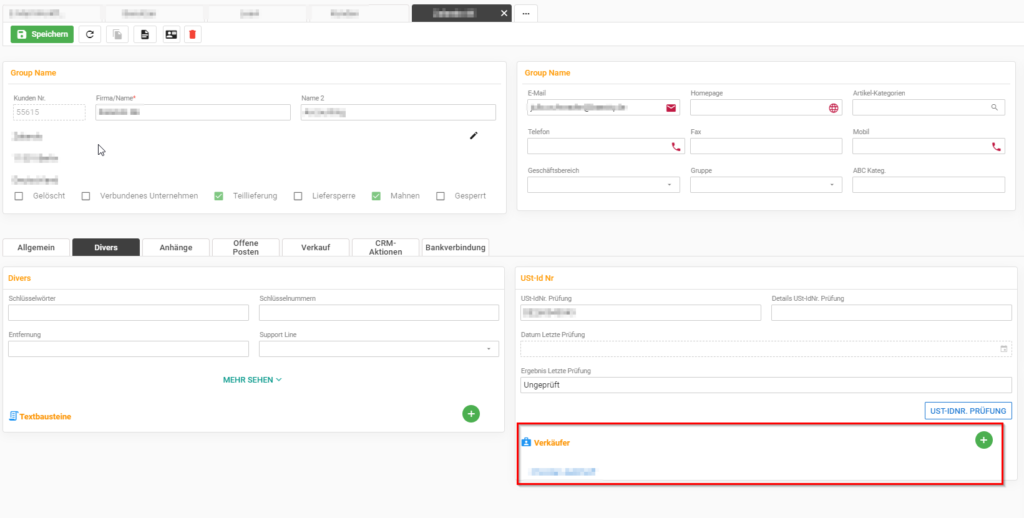Open the Gruppe dropdown
Screen dimensions: 1024x518
coord(766,185)
